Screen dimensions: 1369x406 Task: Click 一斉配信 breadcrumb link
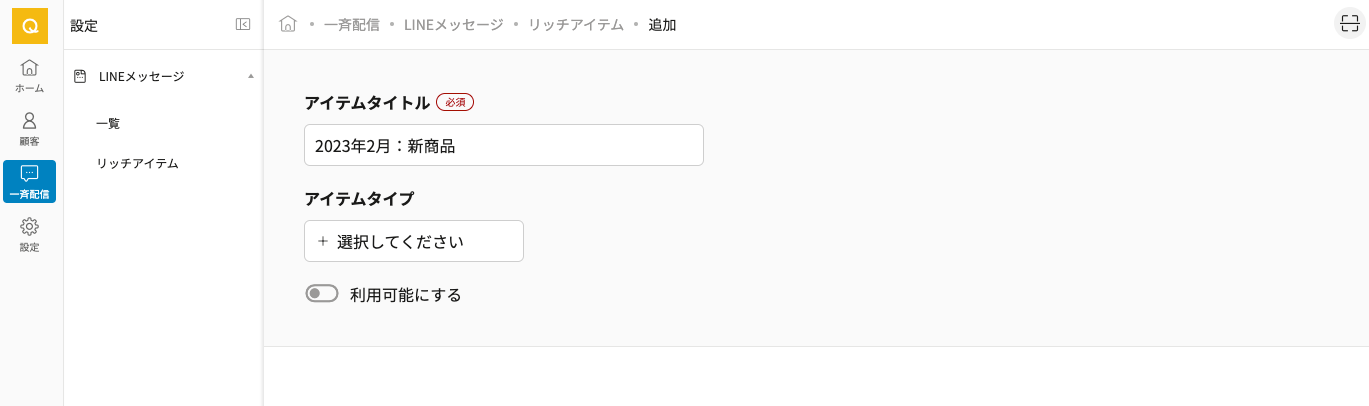click(352, 25)
